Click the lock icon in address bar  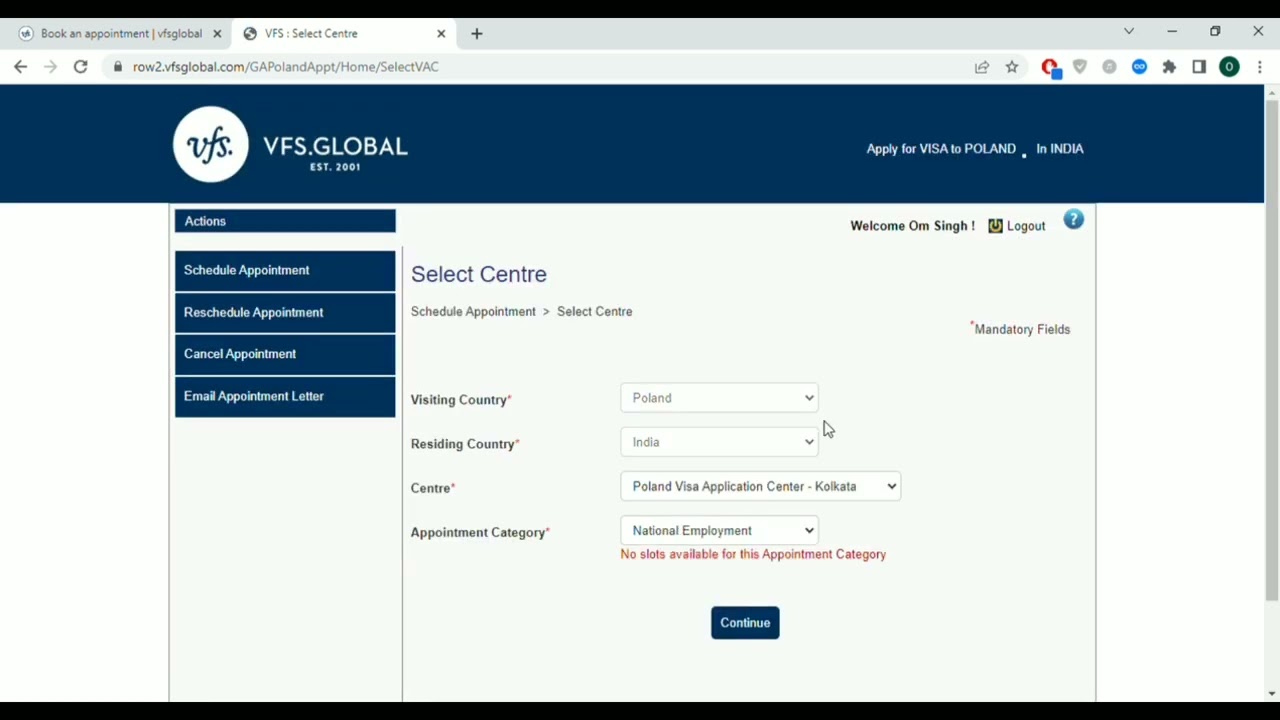(x=118, y=67)
